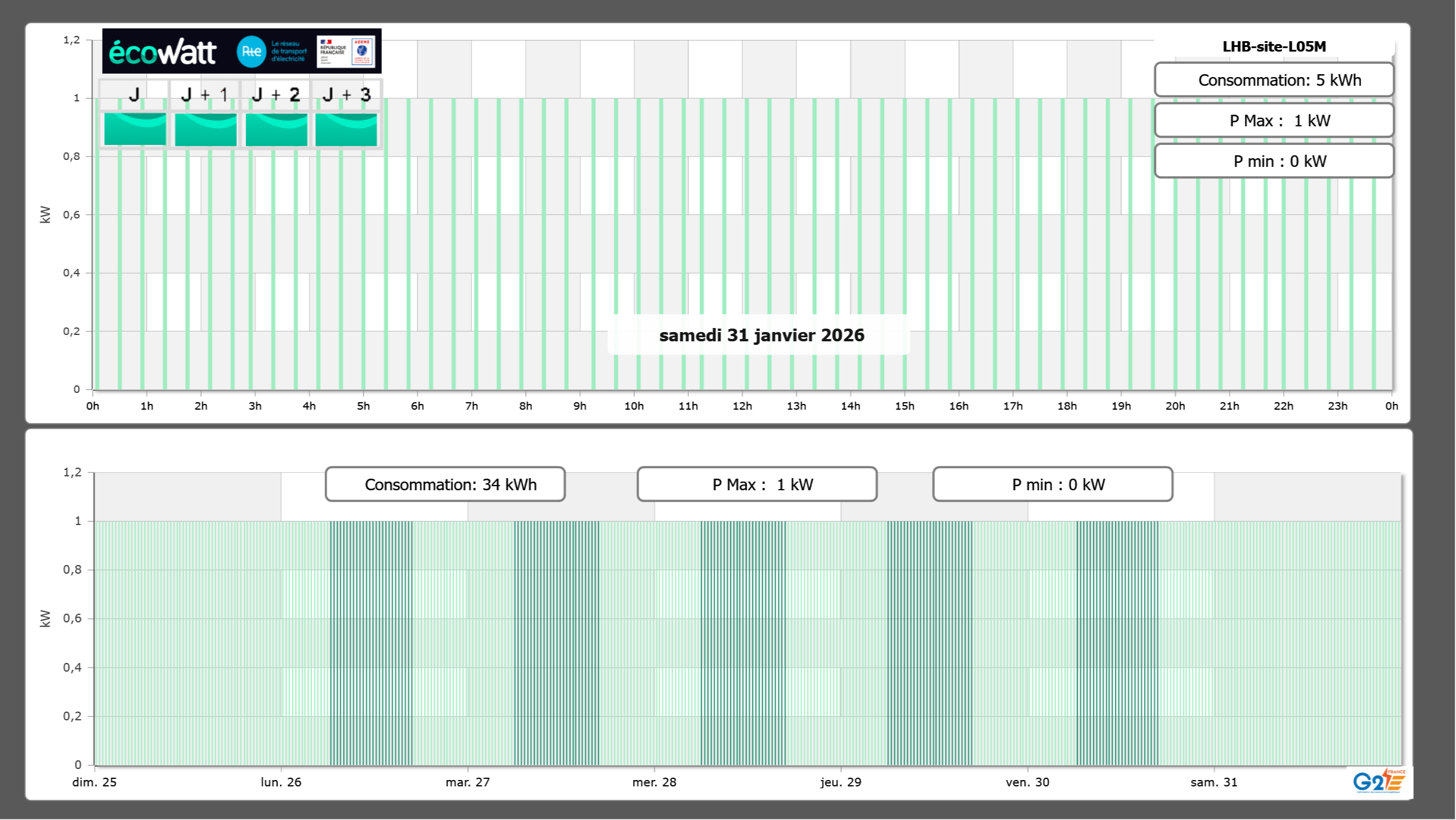
Task: Click the green J + 2 indicator
Action: [x=276, y=129]
